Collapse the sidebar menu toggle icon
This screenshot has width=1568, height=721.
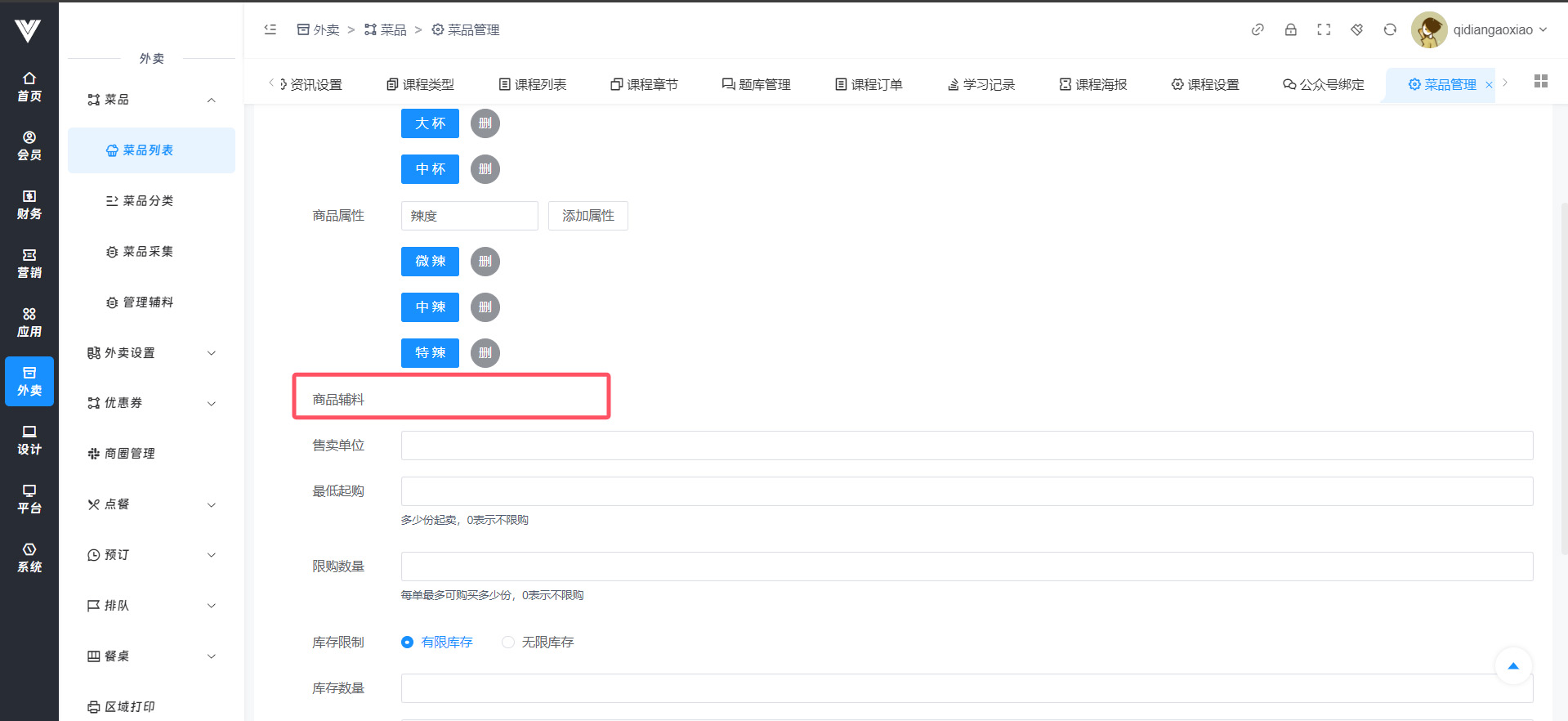tap(270, 29)
